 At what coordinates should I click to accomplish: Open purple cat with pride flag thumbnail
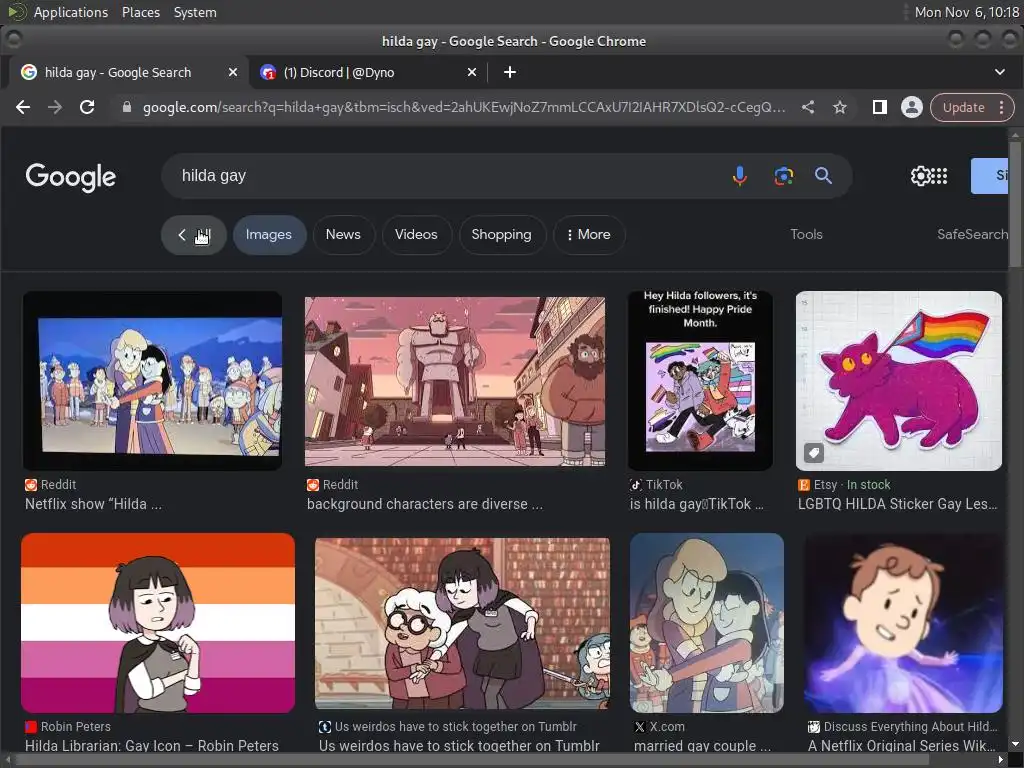[x=899, y=381]
